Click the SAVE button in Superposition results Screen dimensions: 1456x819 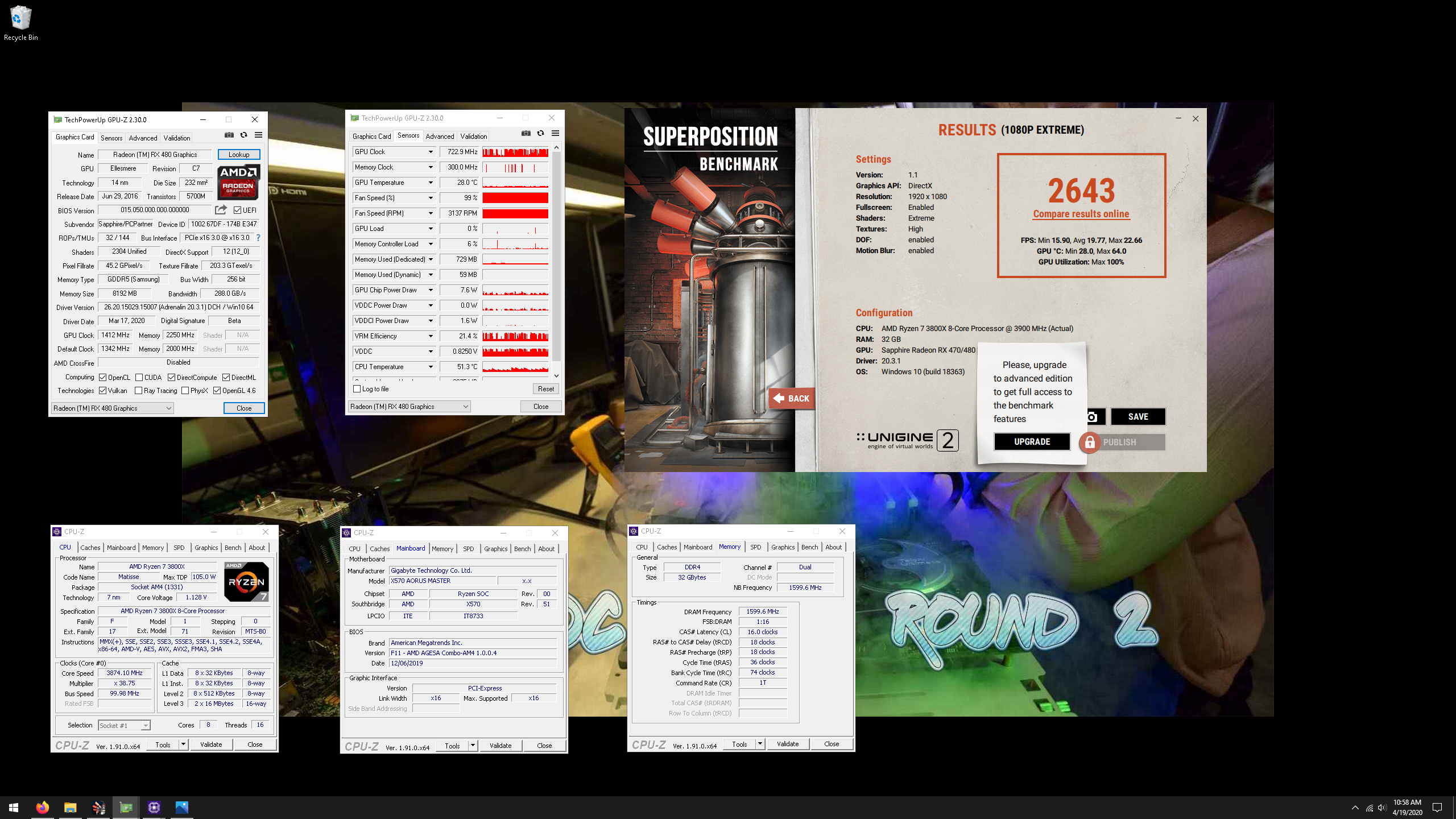[x=1138, y=417]
